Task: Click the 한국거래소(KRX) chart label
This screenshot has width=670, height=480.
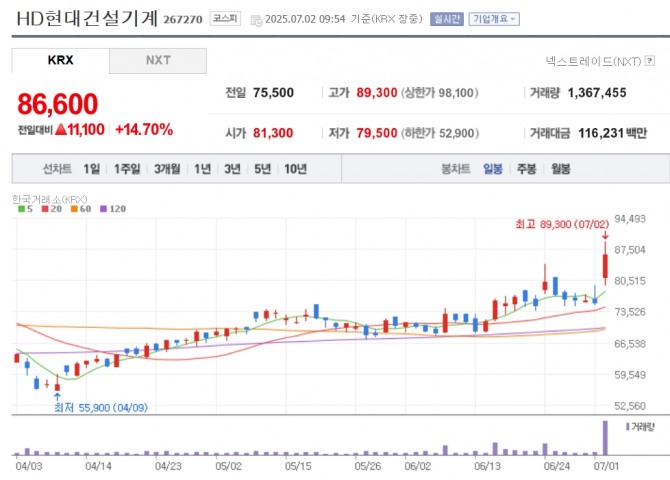Action: tap(50, 199)
